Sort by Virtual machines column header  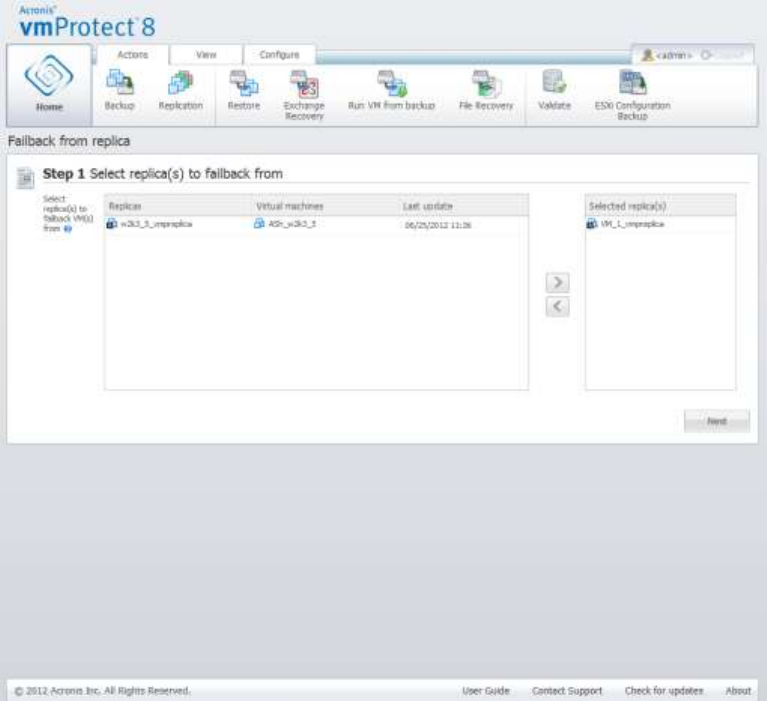[x=325, y=206]
